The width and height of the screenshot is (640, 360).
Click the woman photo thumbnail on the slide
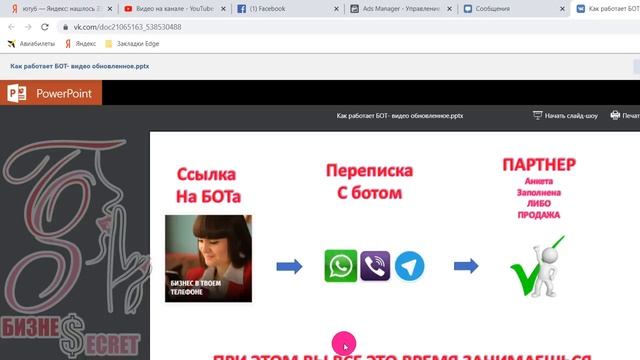pos(208,258)
